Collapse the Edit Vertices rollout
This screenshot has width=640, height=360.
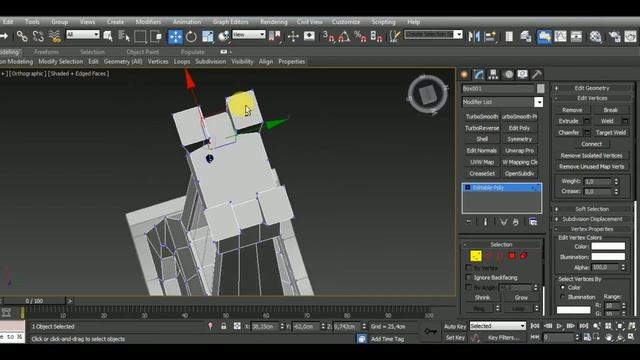[x=592, y=98]
